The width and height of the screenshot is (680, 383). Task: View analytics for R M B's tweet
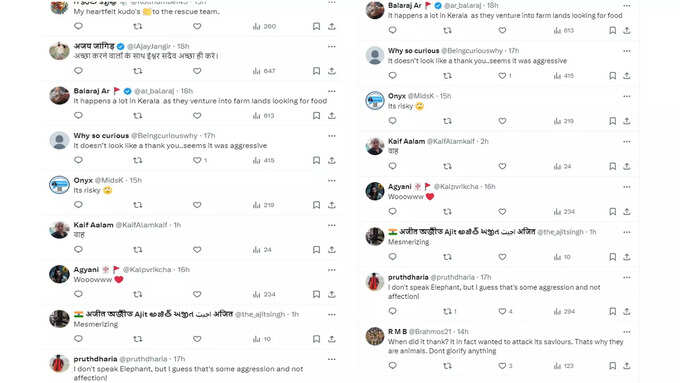coord(563,366)
